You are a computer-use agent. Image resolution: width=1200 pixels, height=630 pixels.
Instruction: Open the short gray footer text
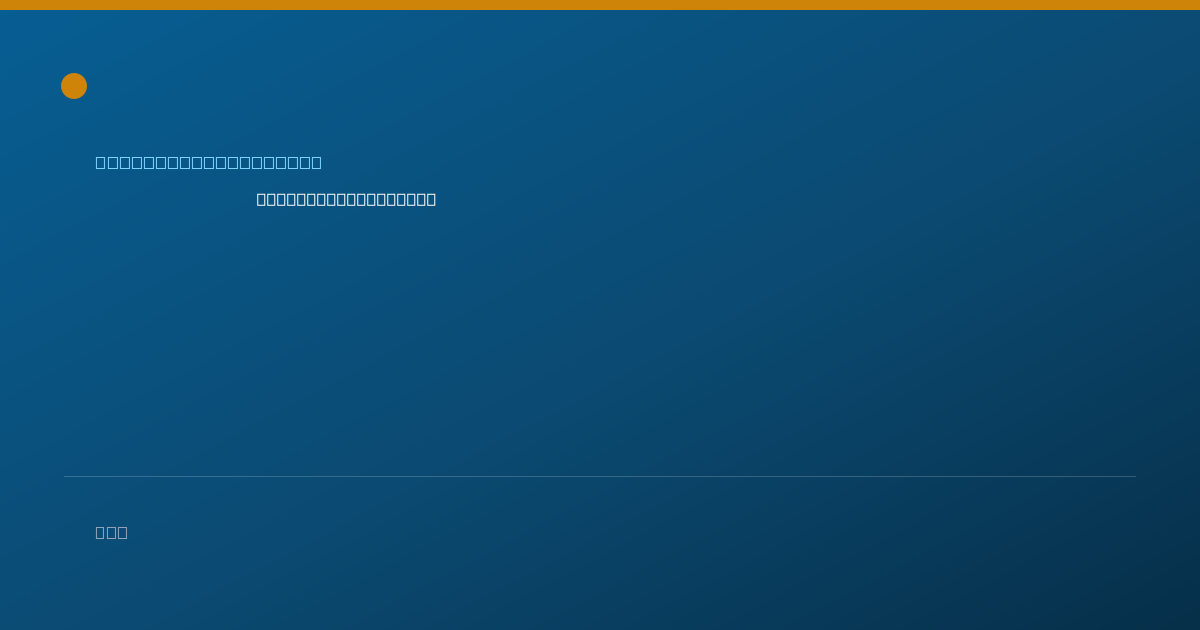click(x=112, y=532)
